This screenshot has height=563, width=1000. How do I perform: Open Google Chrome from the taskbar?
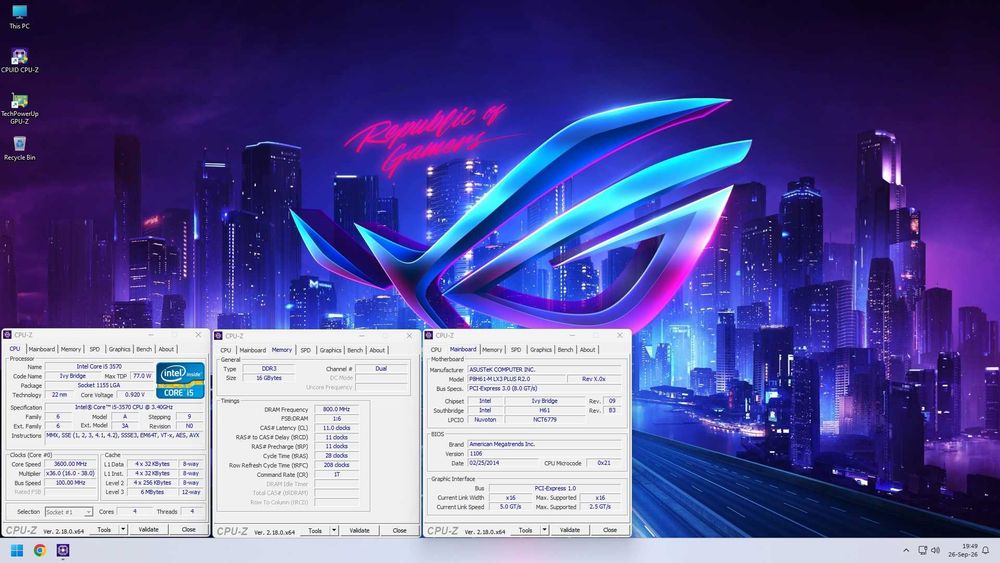pos(40,550)
